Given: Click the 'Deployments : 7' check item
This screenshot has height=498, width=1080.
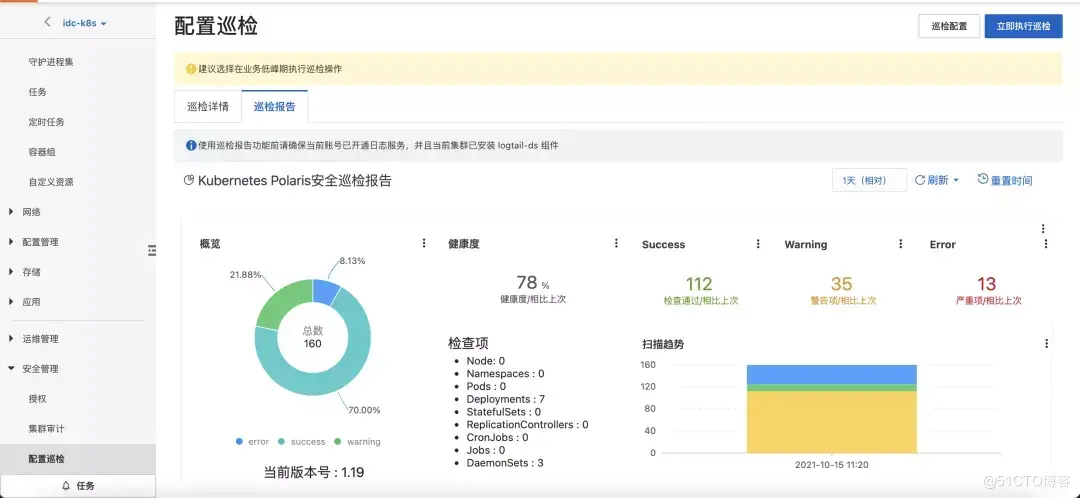Looking at the screenshot, I should click(506, 400).
